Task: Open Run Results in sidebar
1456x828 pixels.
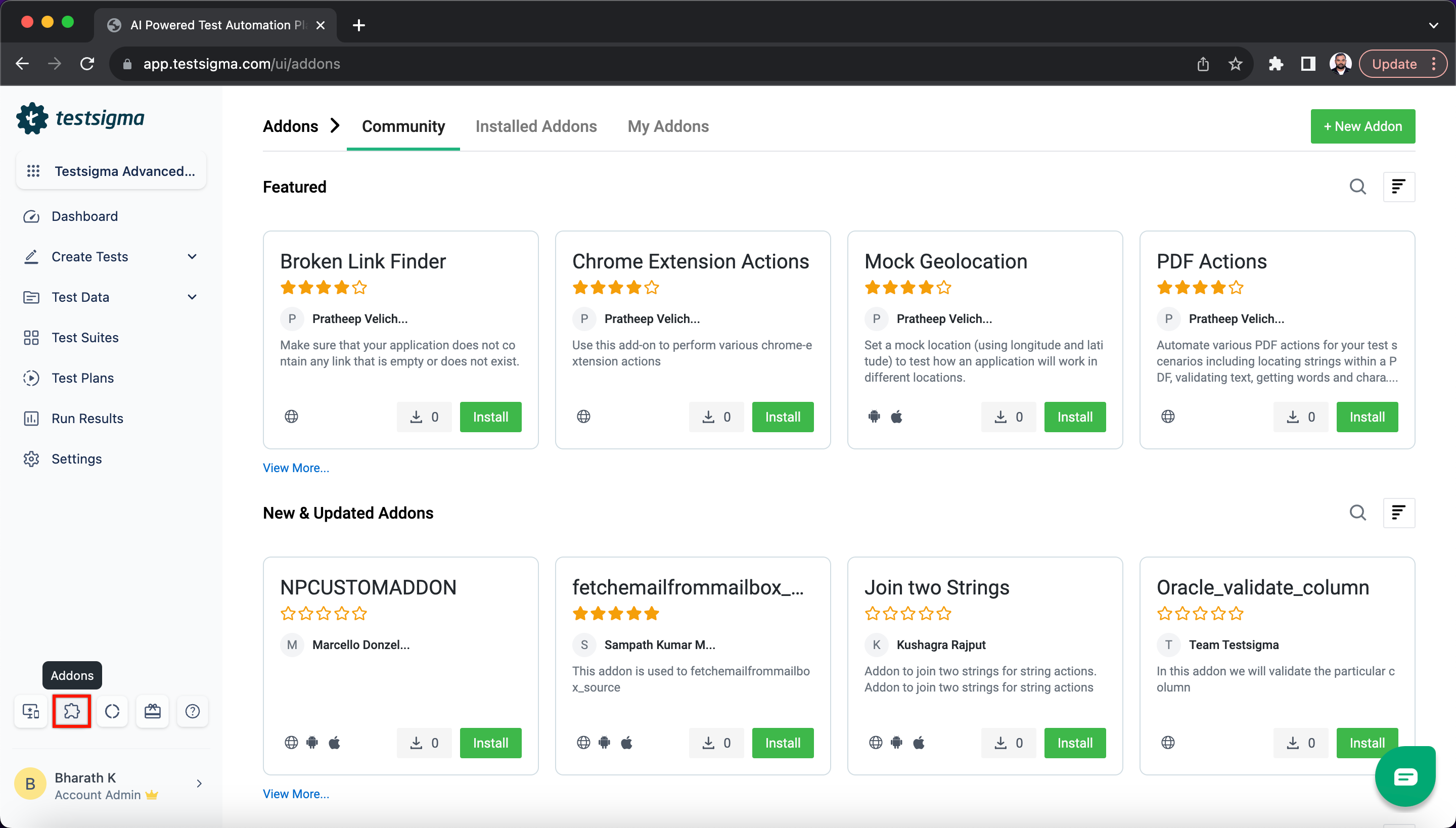Action: [87, 418]
